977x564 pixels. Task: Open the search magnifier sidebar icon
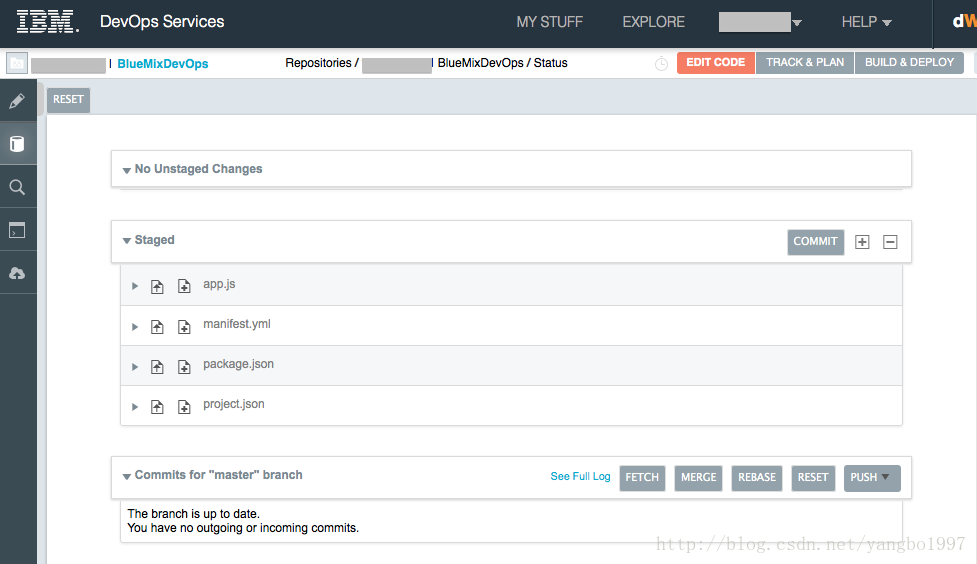[17, 187]
